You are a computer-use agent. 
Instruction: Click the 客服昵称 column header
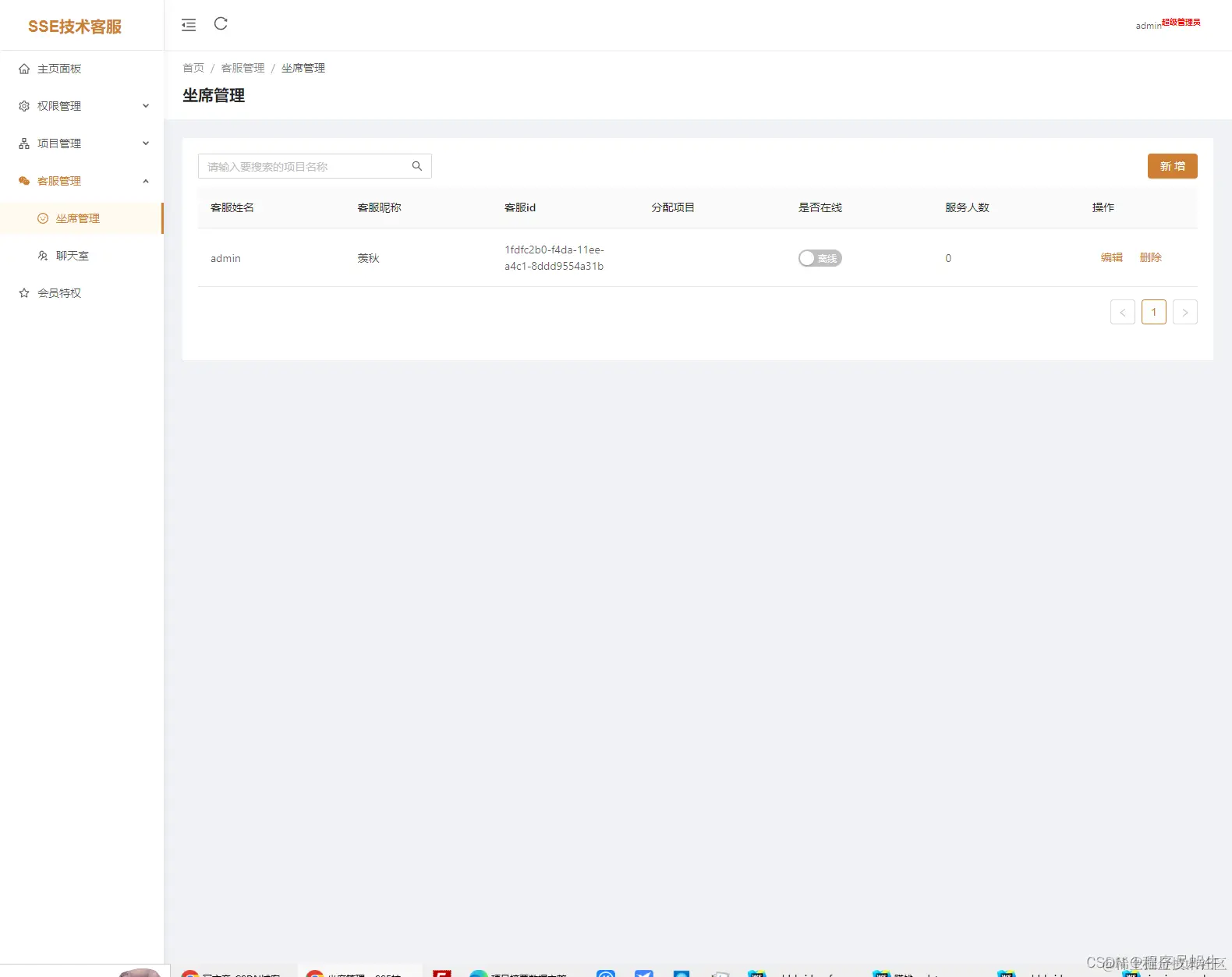coord(379,207)
